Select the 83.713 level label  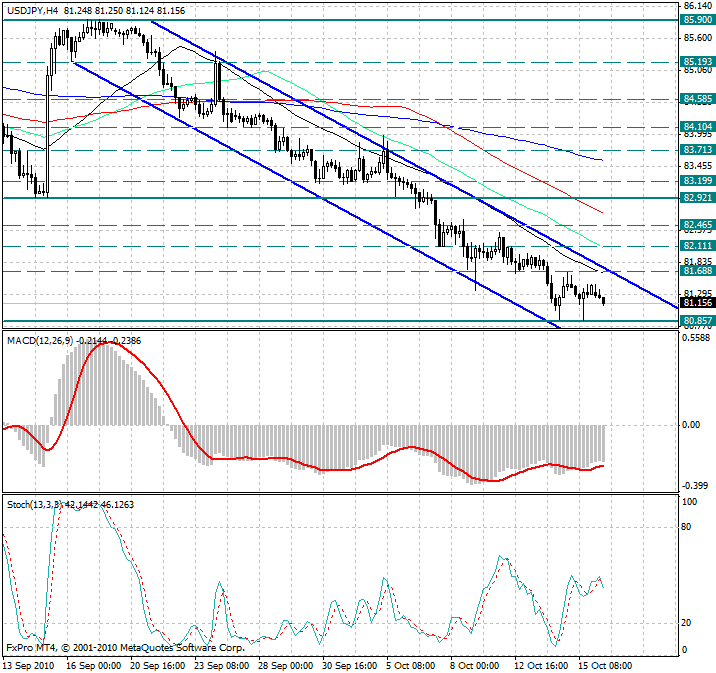coord(697,150)
